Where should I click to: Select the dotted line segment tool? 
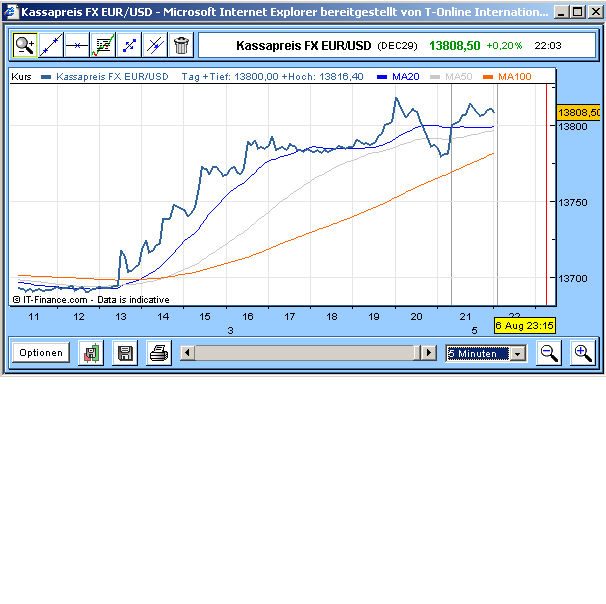point(129,46)
